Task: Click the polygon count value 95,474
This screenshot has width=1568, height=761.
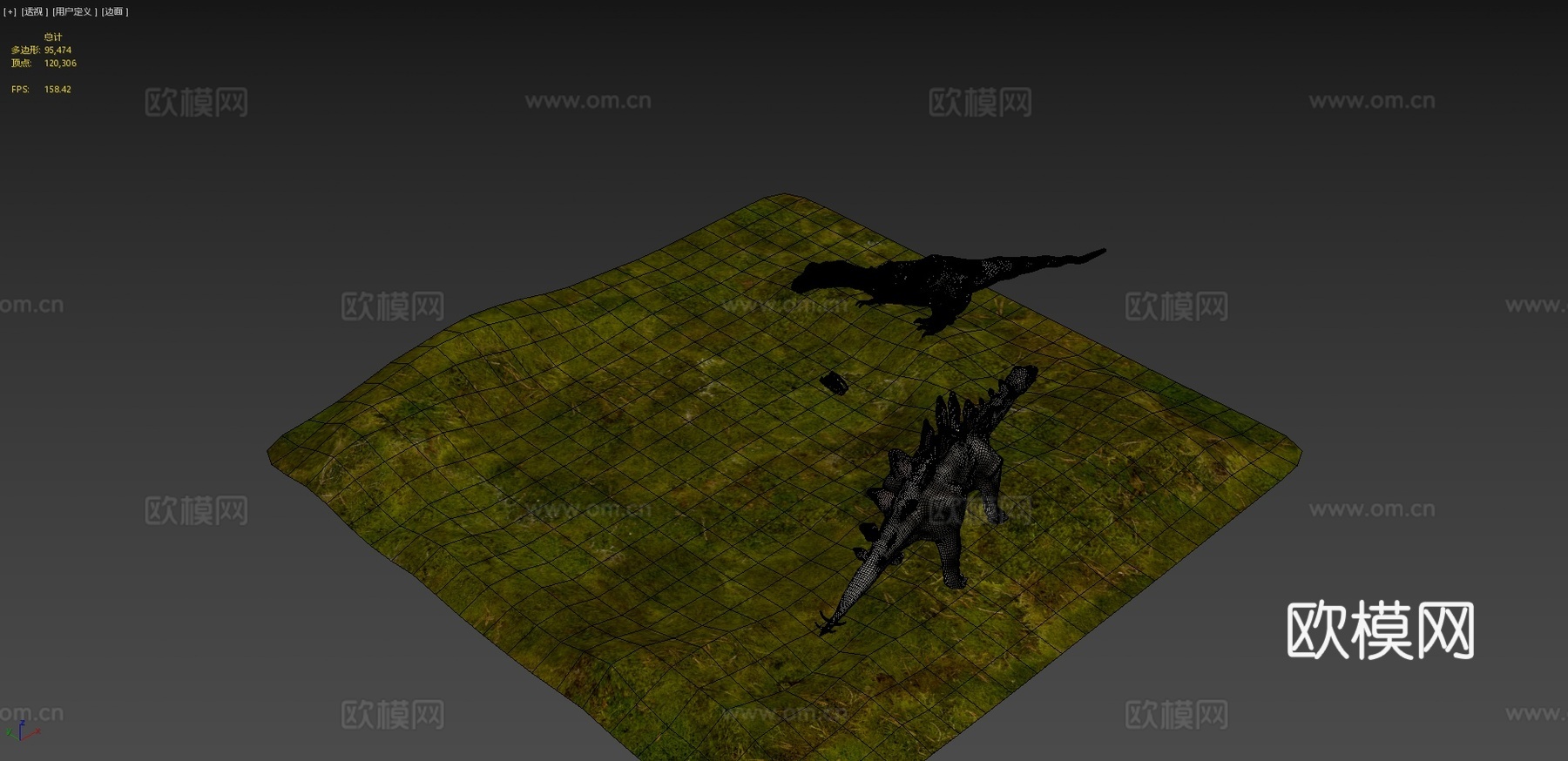Action: (x=58, y=51)
